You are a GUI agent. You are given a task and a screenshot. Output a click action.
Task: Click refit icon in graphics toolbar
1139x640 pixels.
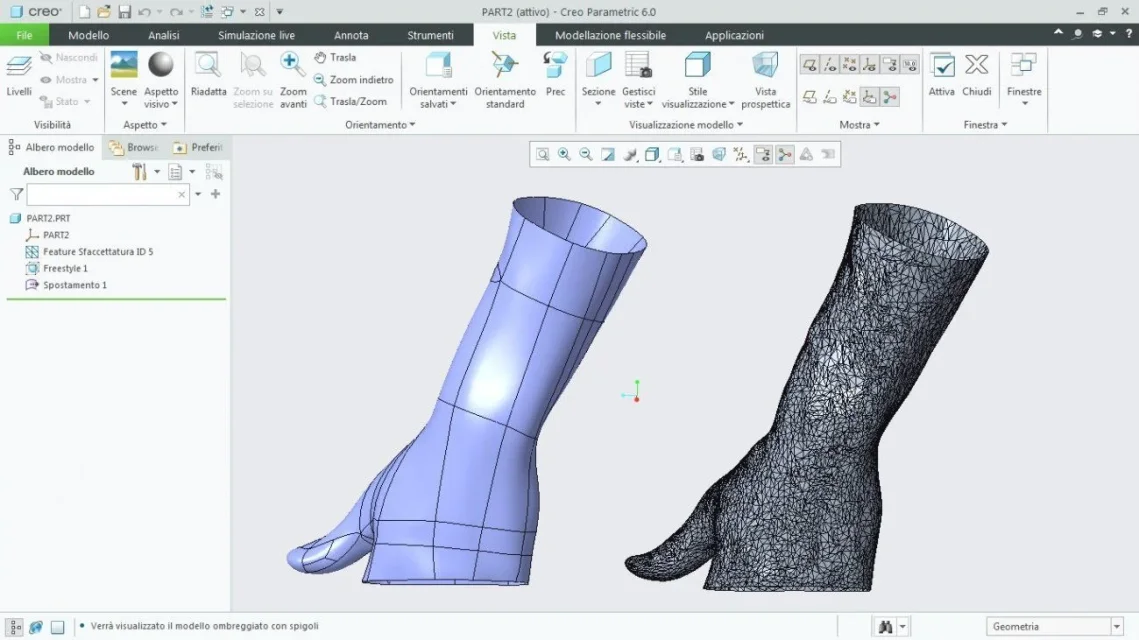543,154
